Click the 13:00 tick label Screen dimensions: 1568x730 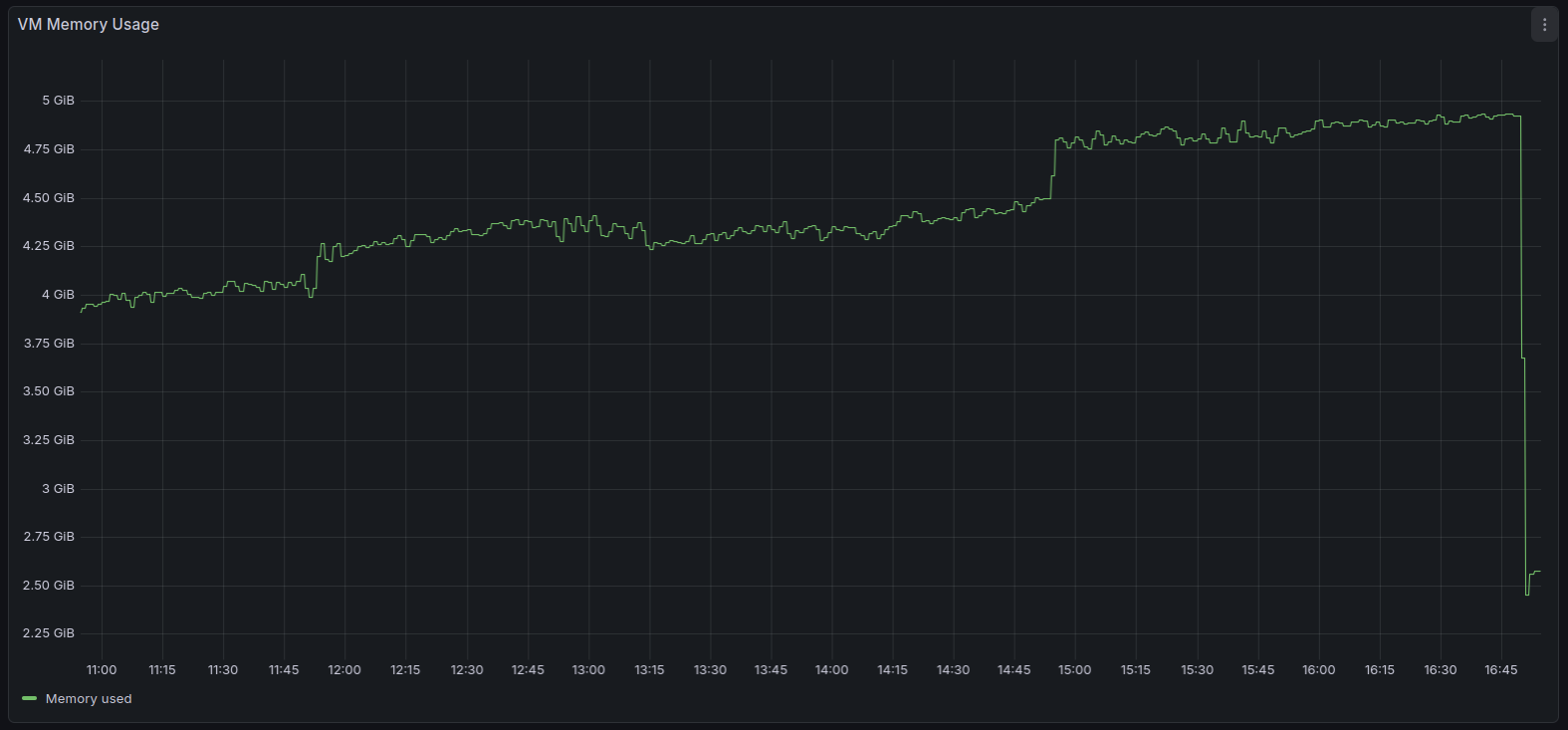click(588, 670)
